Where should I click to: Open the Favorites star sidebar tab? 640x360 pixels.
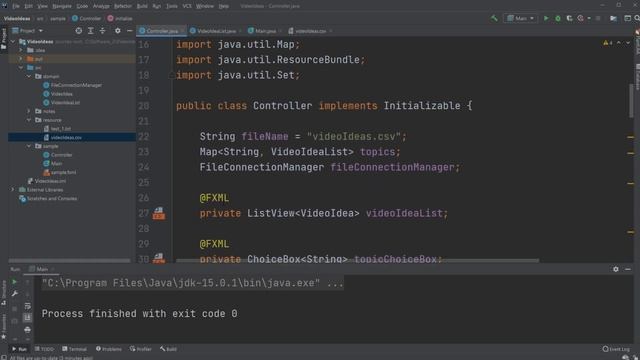click(4, 327)
